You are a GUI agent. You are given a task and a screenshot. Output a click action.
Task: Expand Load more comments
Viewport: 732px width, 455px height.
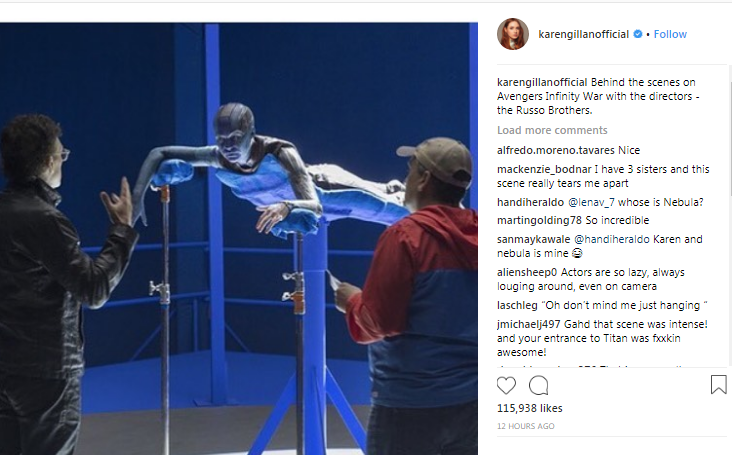(x=552, y=130)
